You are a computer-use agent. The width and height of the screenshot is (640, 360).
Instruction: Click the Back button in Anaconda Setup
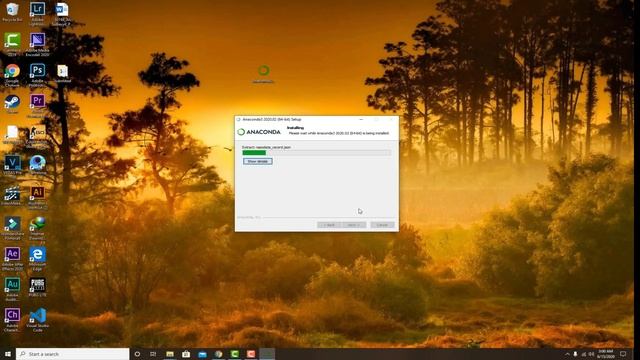click(x=329, y=225)
